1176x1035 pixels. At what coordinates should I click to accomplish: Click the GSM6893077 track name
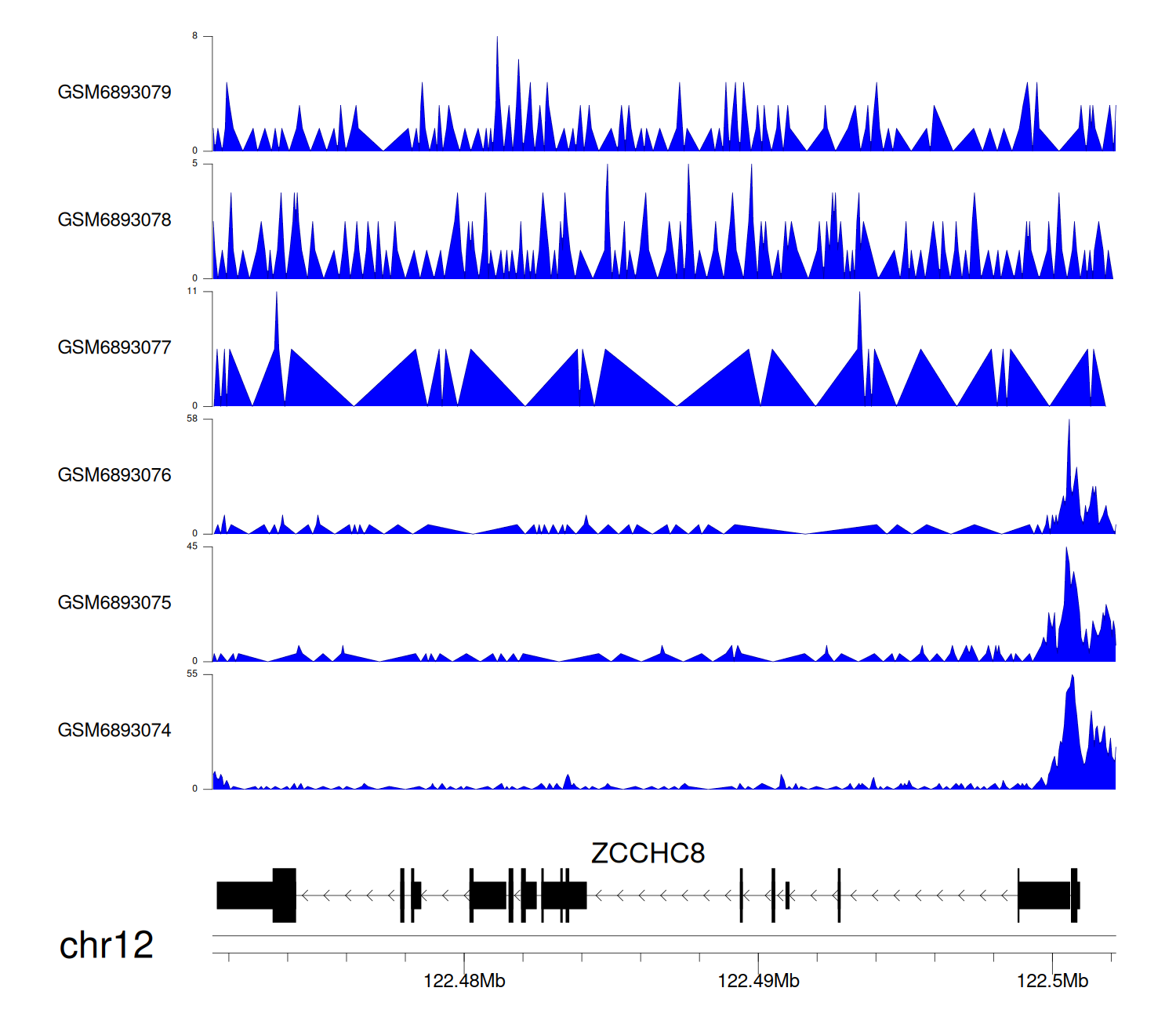click(114, 348)
